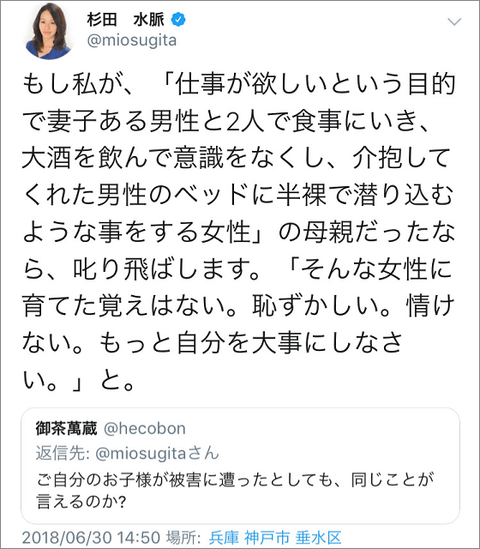
Task: Click the display name 杉田 水脈
Action: pos(126,20)
